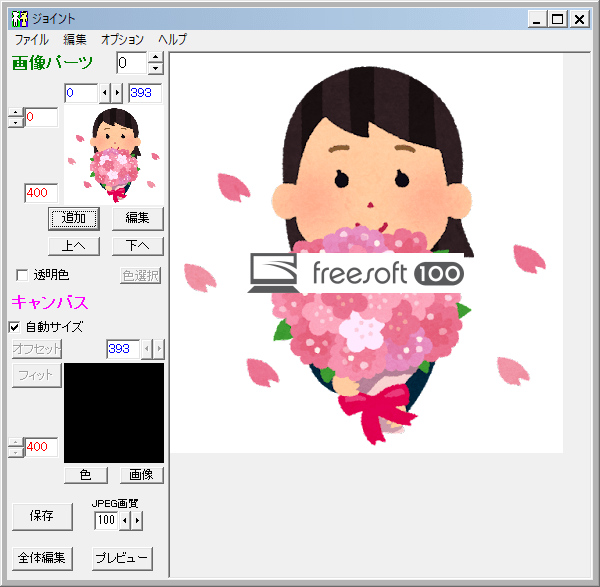Uncheck the 自動サイズ checkbox
This screenshot has width=600, height=587.
click(15, 327)
